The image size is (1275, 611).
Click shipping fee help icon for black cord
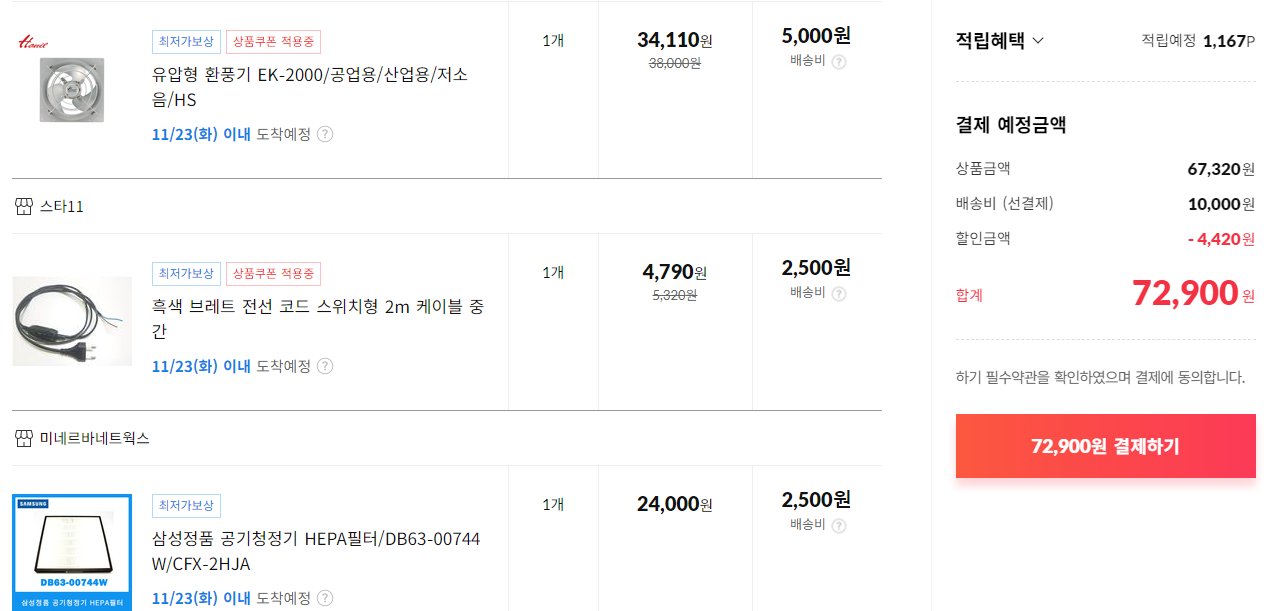pyautogui.click(x=839, y=294)
